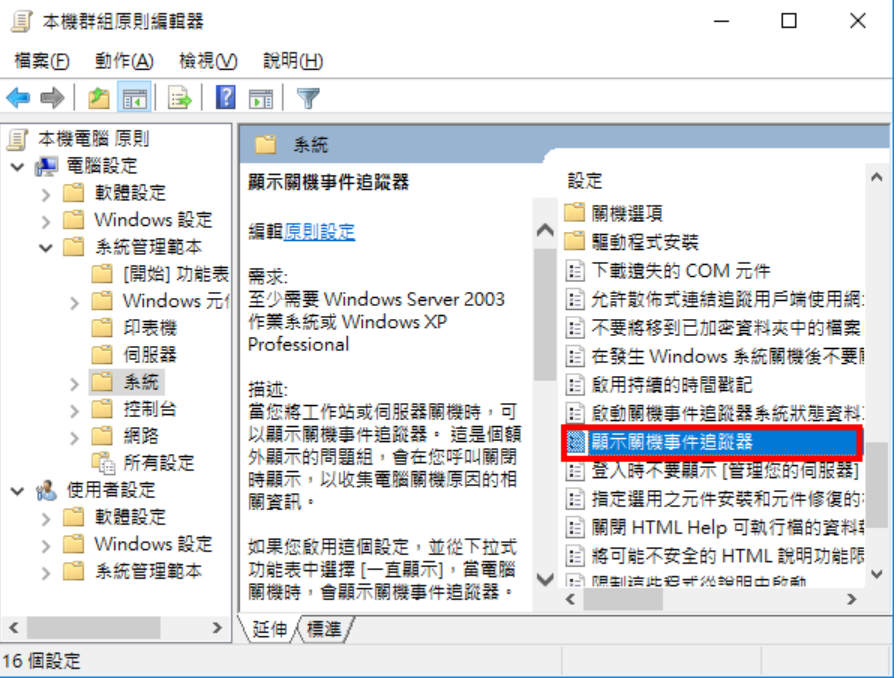The height and width of the screenshot is (678, 896).
Task: Open the 檢視(V) menu
Action: click(208, 61)
